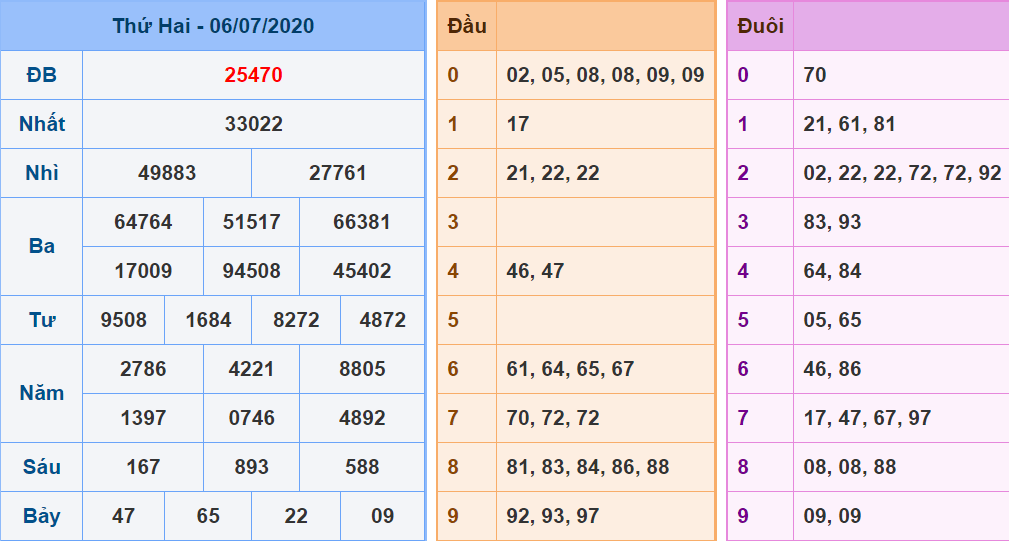Click fifth prize number 0746
The height and width of the screenshot is (541, 1009).
251,418
